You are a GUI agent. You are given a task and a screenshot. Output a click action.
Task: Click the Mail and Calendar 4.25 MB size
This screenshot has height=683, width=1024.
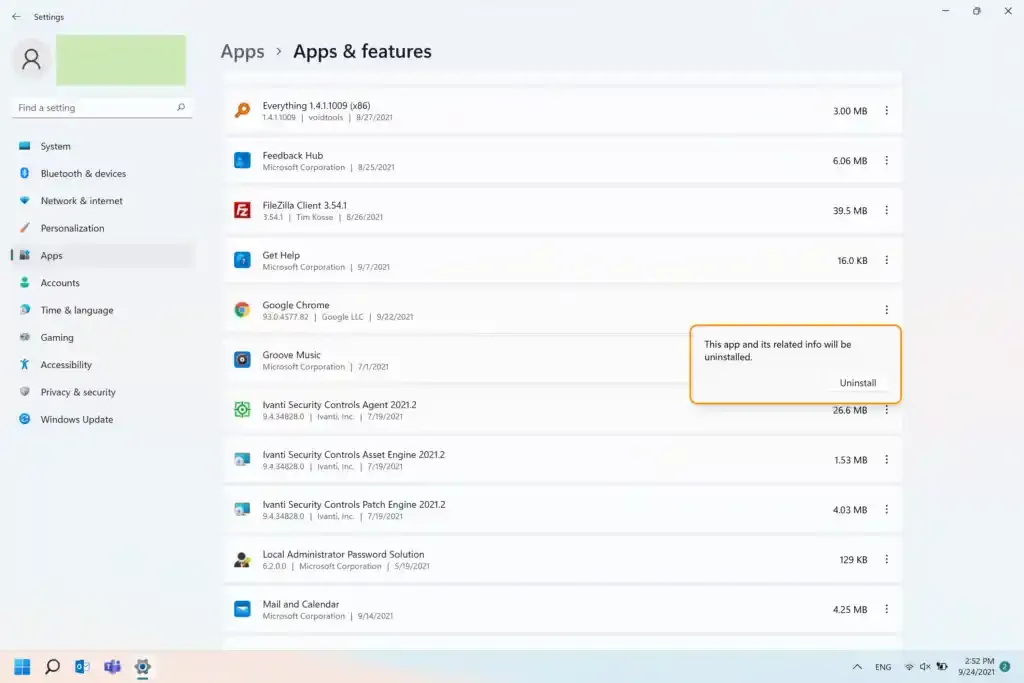click(850, 609)
